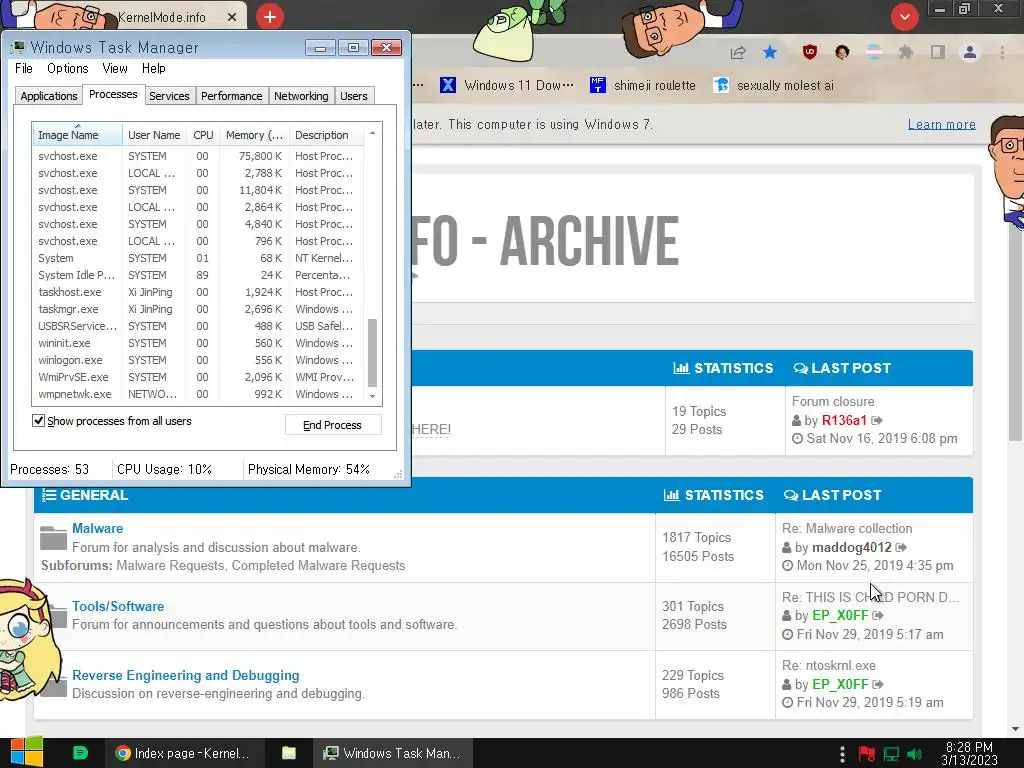Open a new browser tab with plus icon

(x=270, y=16)
